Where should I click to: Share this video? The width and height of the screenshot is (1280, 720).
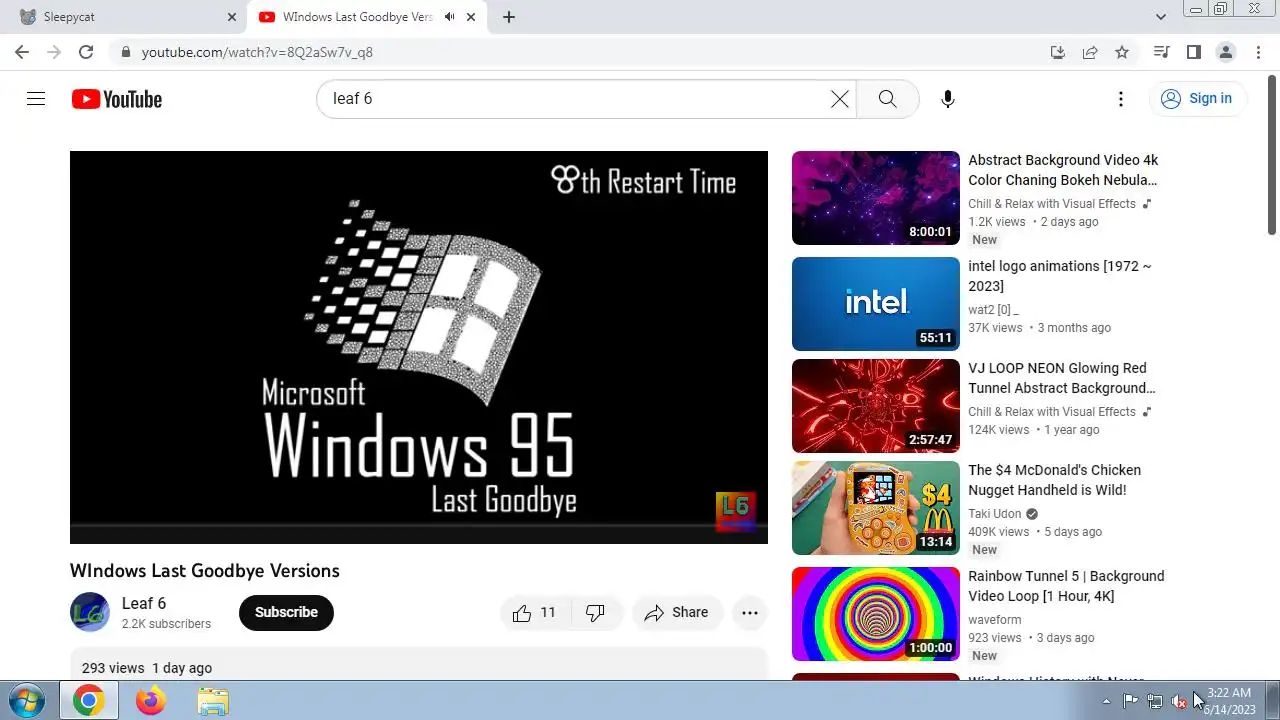[x=677, y=613]
